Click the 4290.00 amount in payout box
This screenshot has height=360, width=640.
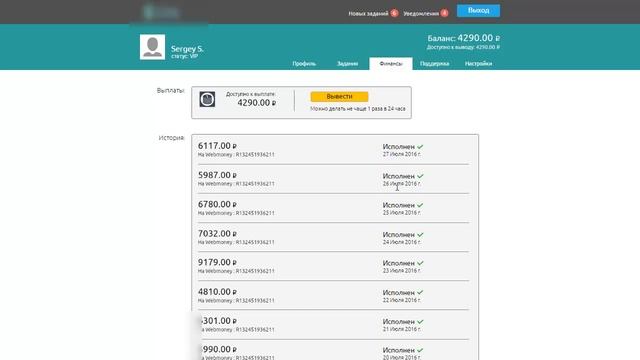tap(257, 103)
